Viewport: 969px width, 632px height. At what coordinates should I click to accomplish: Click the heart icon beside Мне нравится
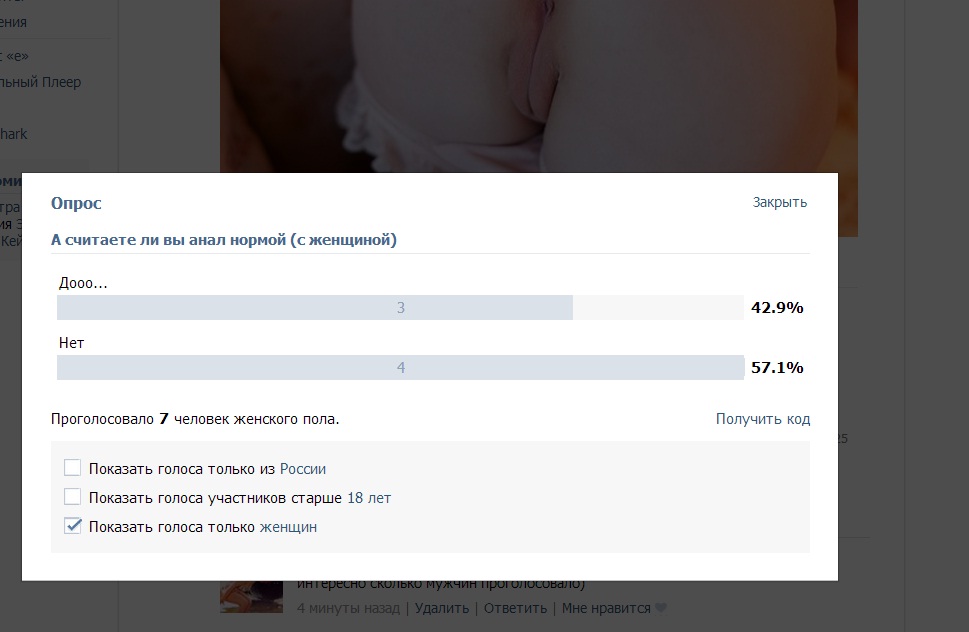pos(661,608)
